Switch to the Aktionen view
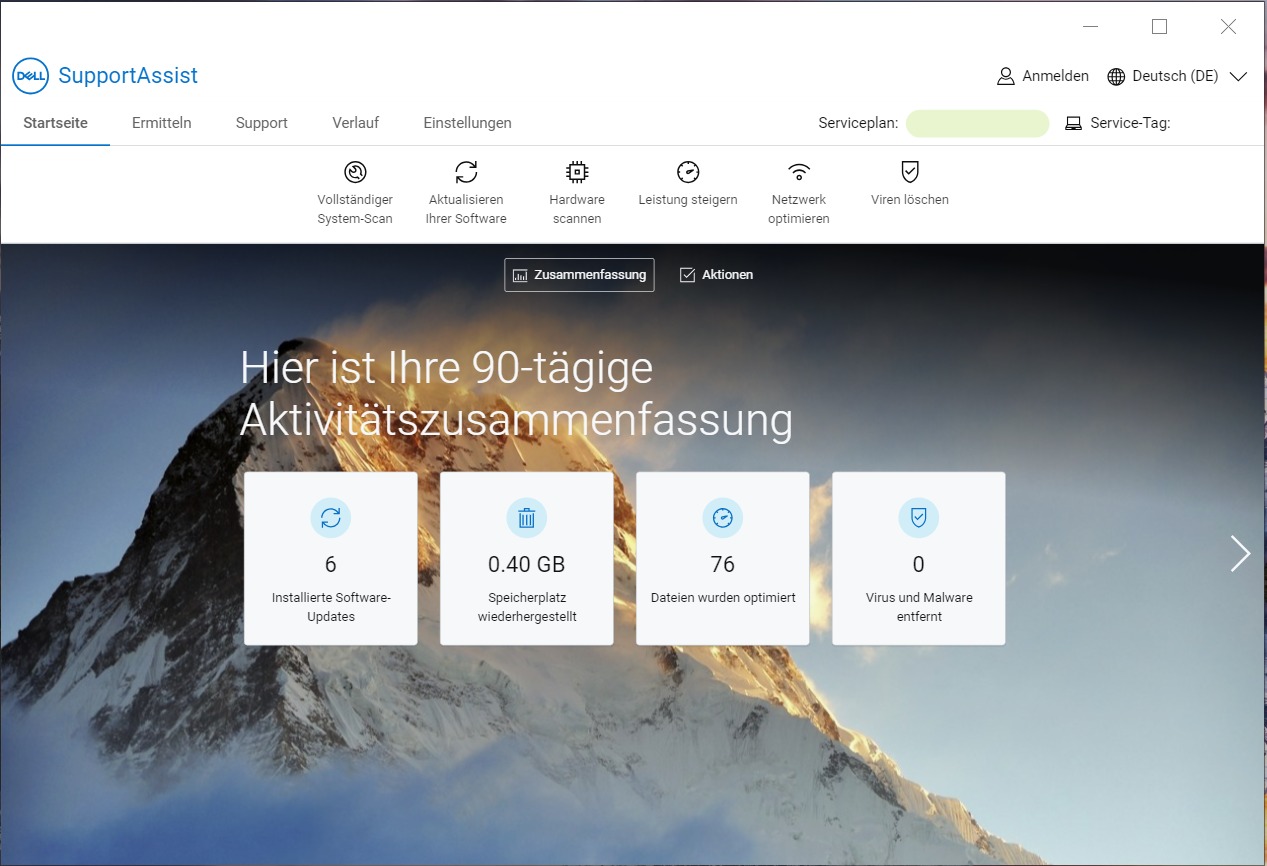Screen dimensions: 1267x866 716,274
